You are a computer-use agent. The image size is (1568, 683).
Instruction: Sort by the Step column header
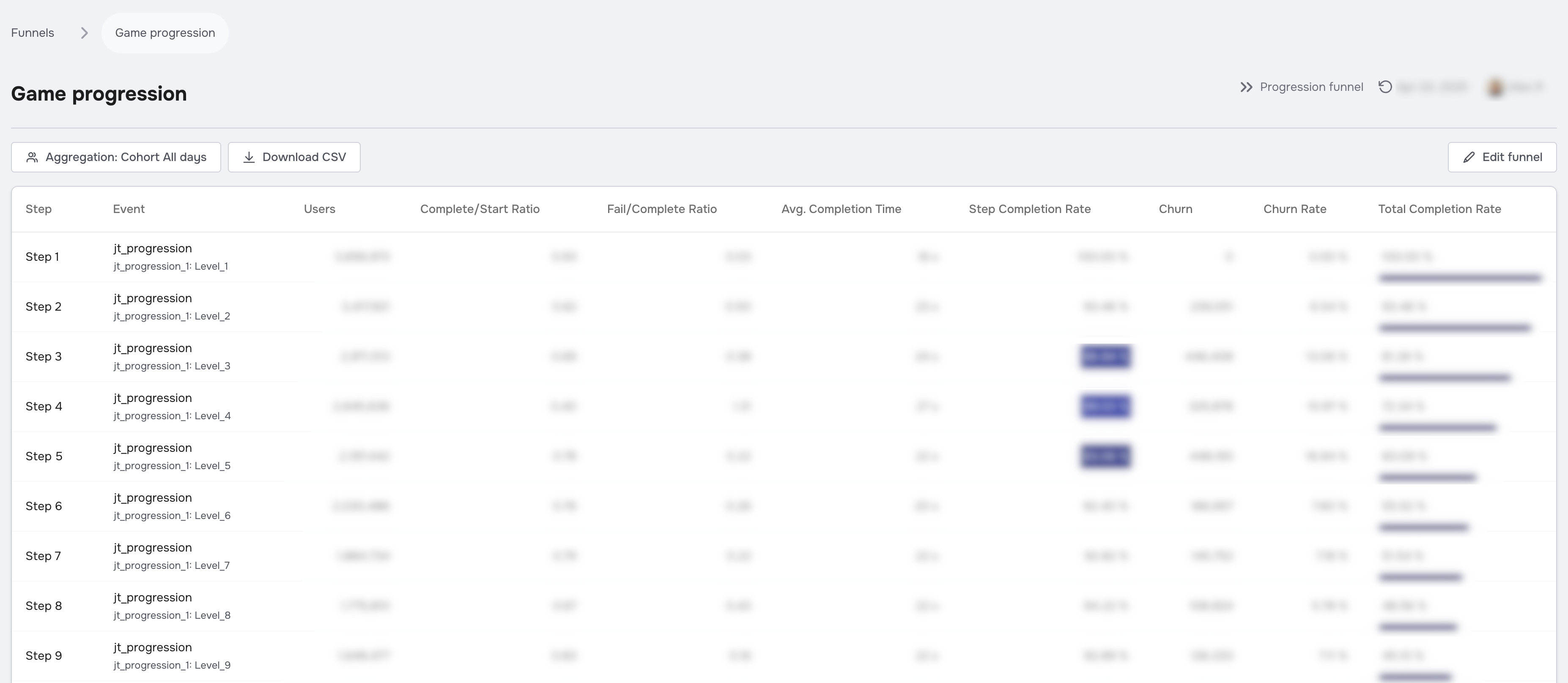38,209
